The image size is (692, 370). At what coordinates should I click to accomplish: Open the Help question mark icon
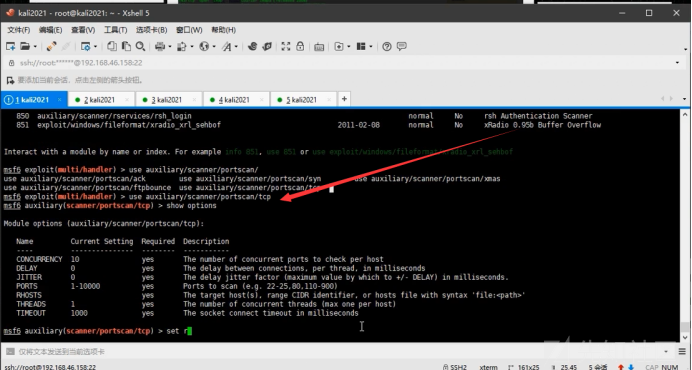click(x=387, y=46)
